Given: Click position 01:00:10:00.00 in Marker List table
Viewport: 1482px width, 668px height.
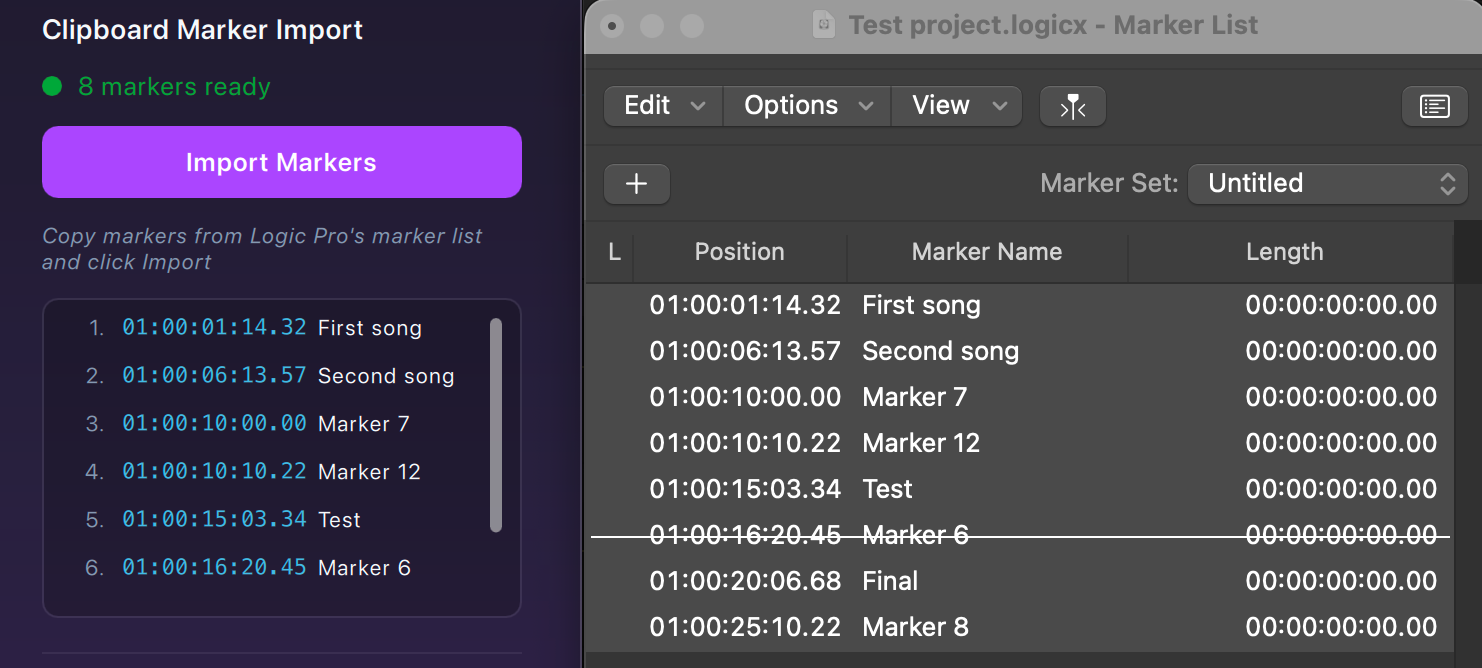Looking at the screenshot, I should click(745, 397).
